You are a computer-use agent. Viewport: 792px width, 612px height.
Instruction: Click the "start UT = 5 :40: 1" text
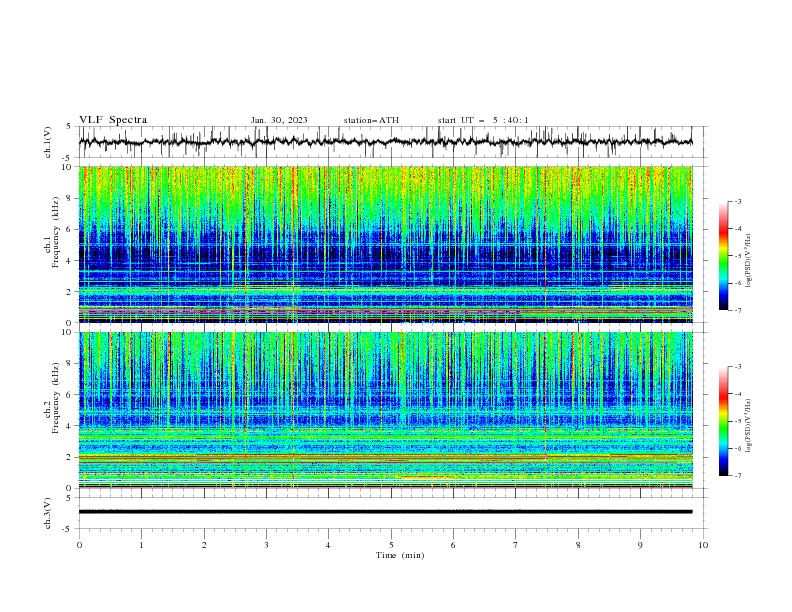point(483,120)
